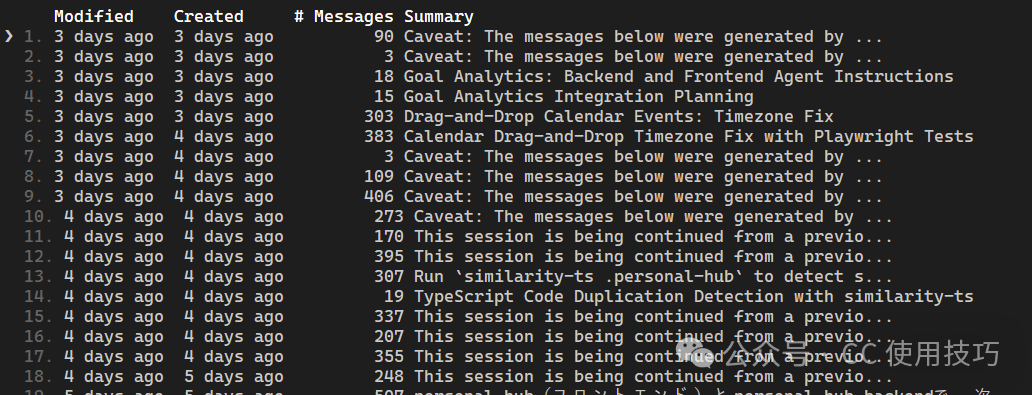Click the Summary column header
This screenshot has width=1032, height=395.
[439, 16]
